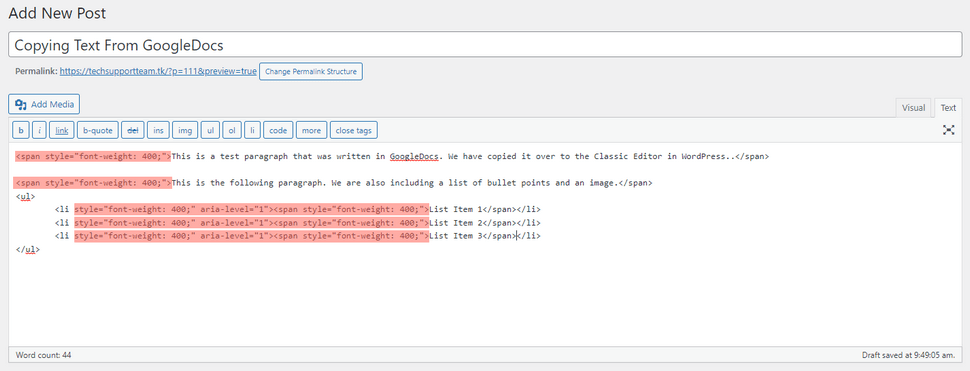Screen dimensions: 970x371
Task: Click the link quicktag button
Action: [62, 130]
